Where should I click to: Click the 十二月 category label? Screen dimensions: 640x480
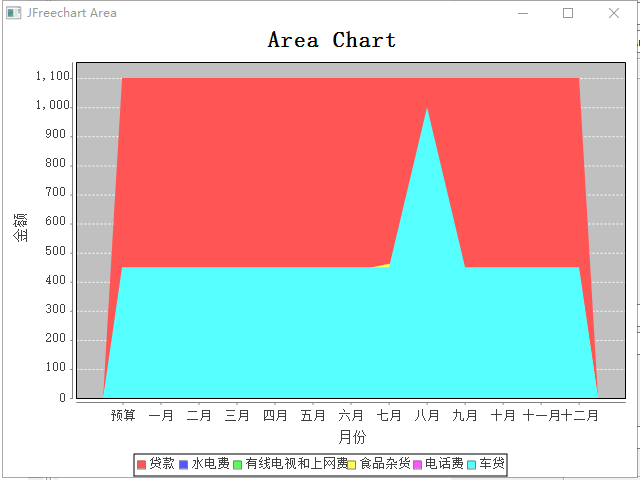580,416
